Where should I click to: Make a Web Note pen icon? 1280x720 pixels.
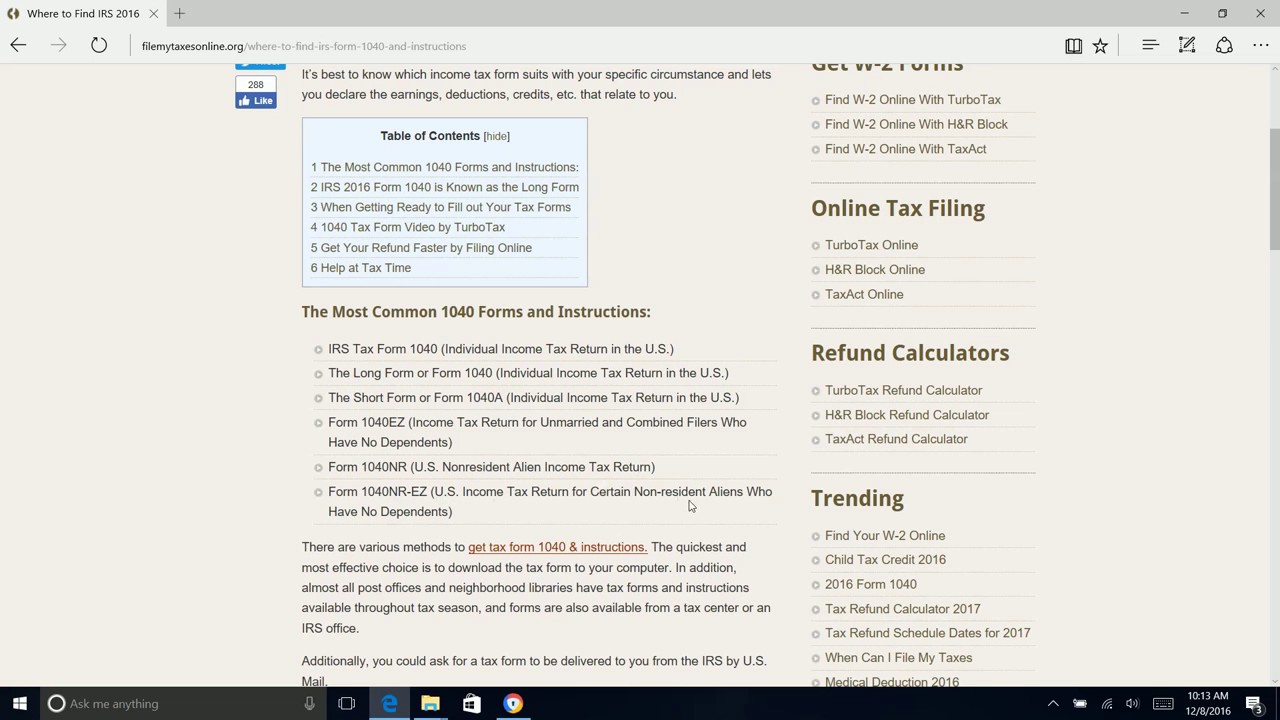tap(1187, 45)
